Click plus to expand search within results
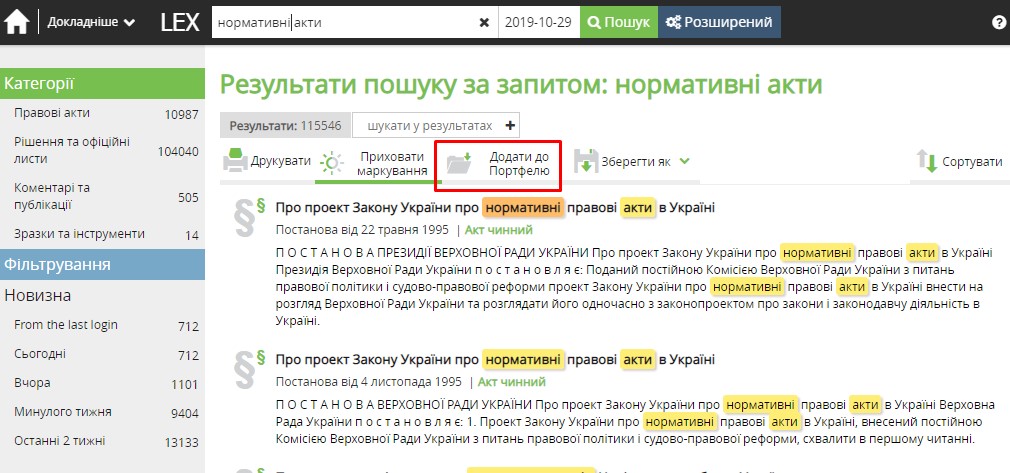The width and height of the screenshot is (1010, 473). pos(510,126)
